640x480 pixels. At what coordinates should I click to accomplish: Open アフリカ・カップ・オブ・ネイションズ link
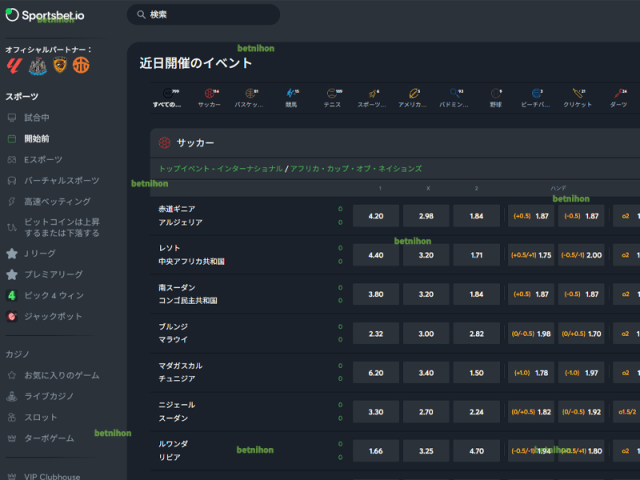pos(356,169)
